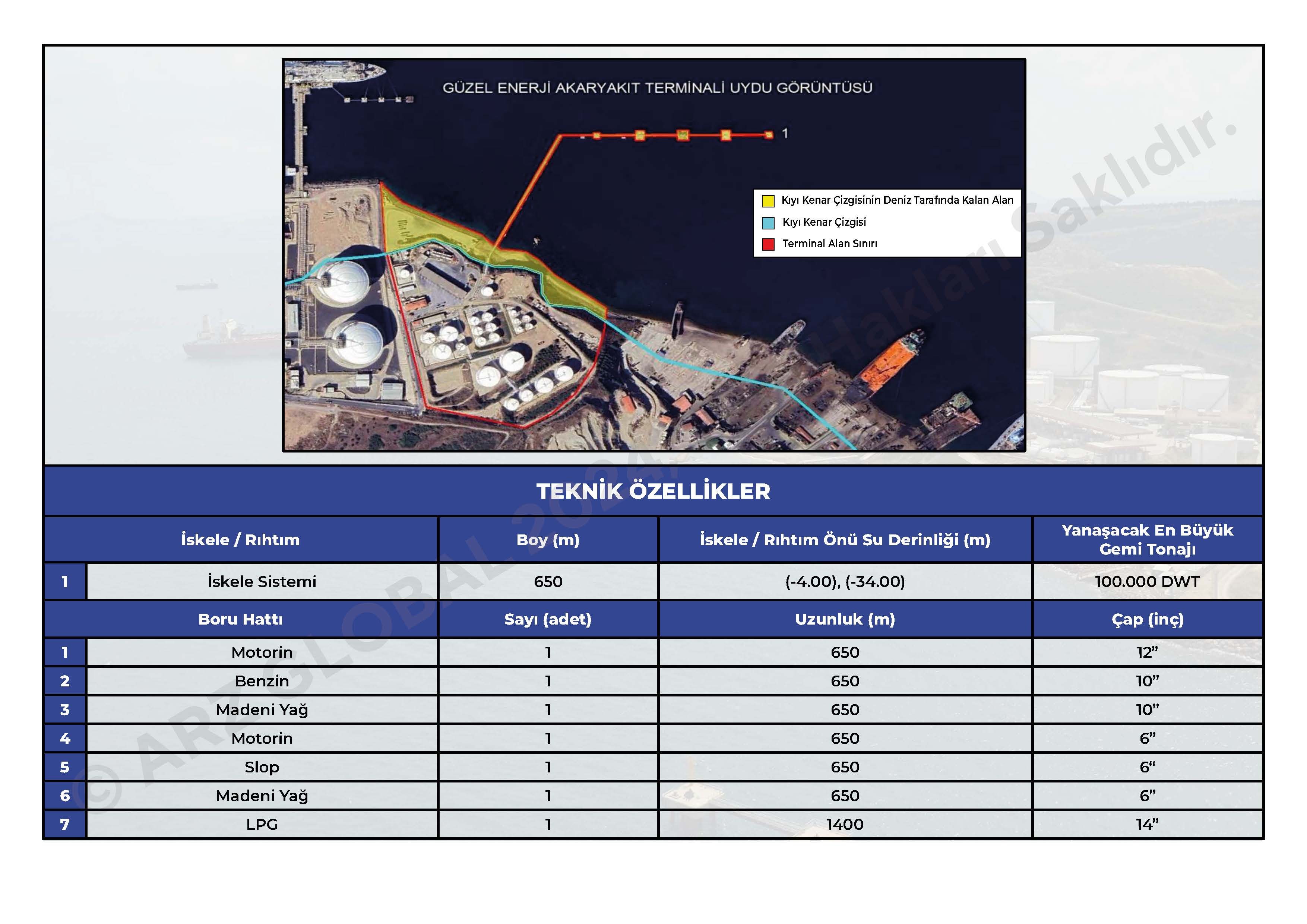Click the 'Benzin' pipeline cell
The height and width of the screenshot is (924, 1307).
point(262,681)
